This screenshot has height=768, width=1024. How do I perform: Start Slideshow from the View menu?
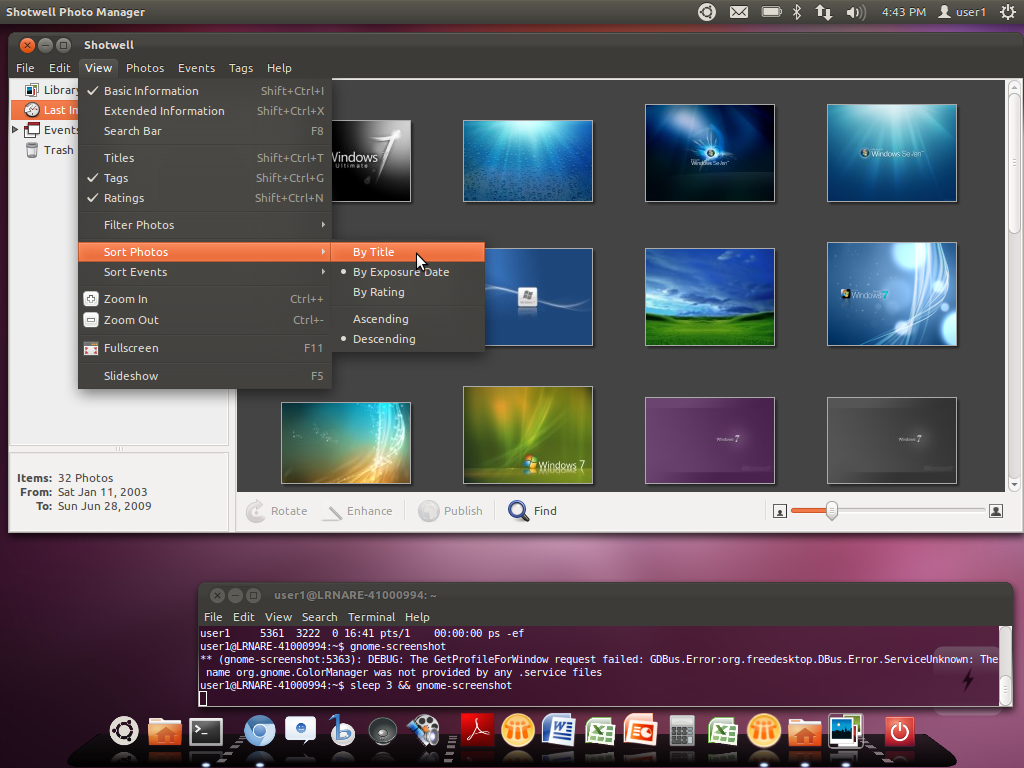pyautogui.click(x=204, y=376)
